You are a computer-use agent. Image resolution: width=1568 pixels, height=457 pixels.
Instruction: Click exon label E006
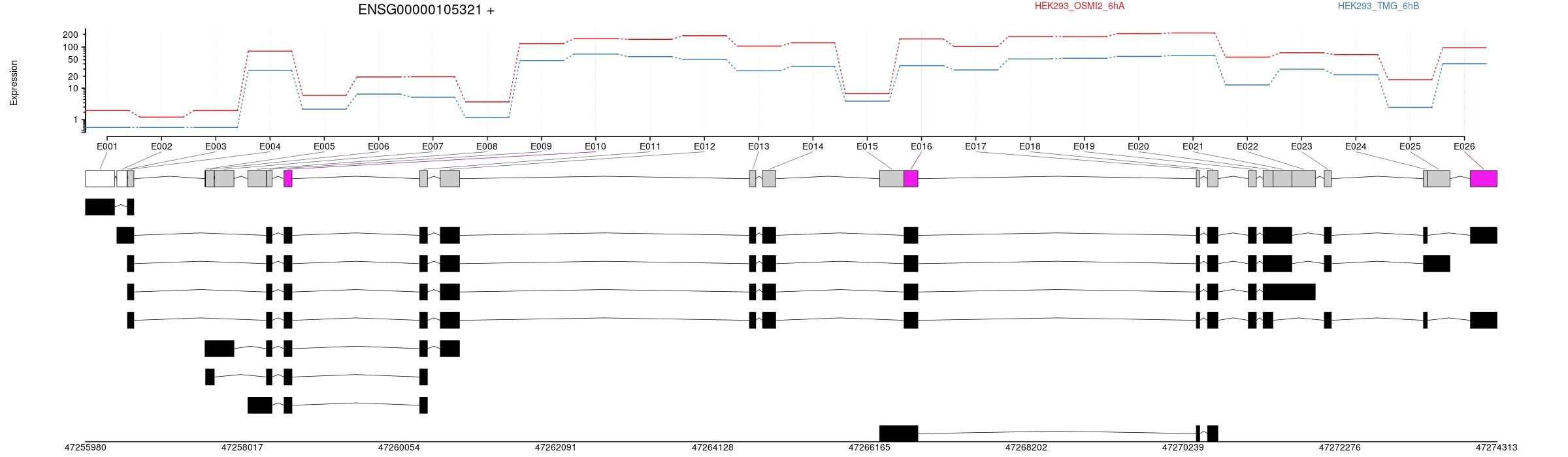click(378, 146)
